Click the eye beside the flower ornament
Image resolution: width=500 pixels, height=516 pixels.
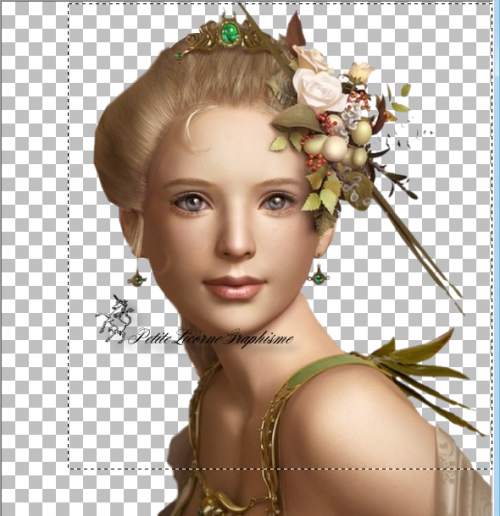(x=276, y=201)
